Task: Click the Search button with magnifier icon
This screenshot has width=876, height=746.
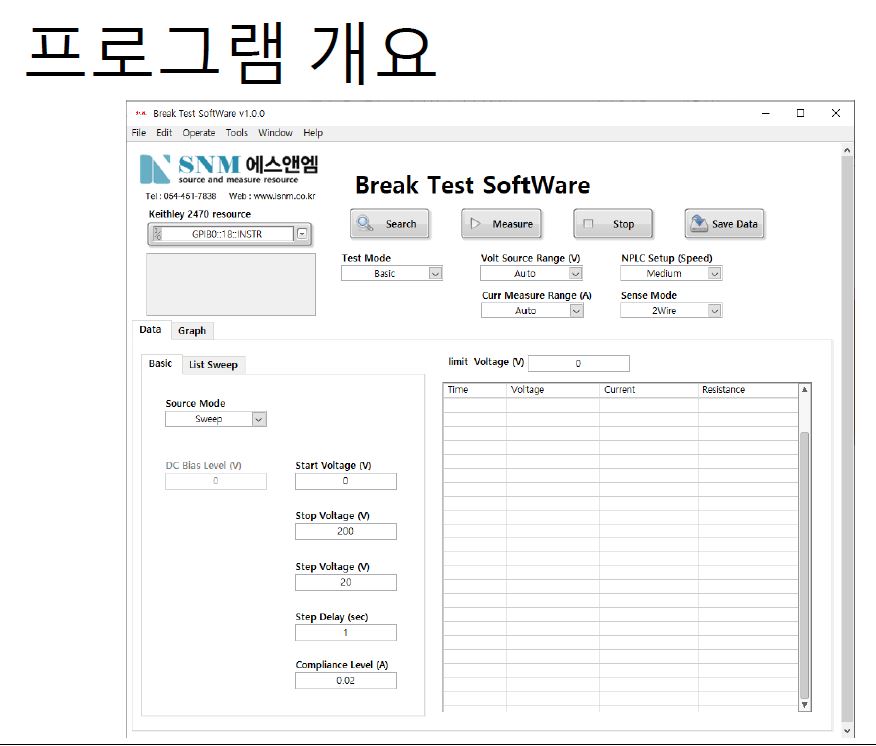Action: click(x=389, y=224)
